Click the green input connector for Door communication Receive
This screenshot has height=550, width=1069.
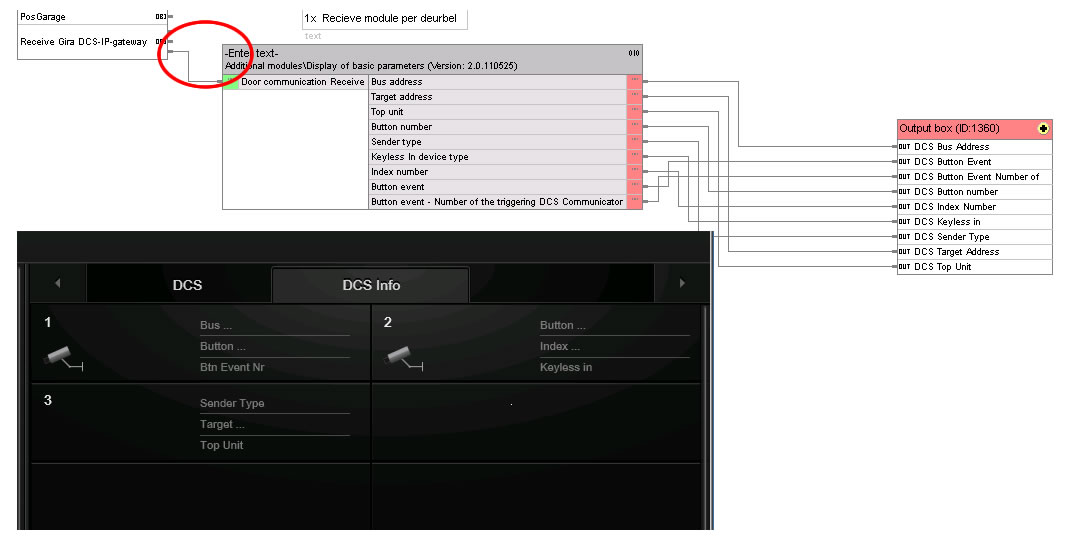tap(230, 82)
